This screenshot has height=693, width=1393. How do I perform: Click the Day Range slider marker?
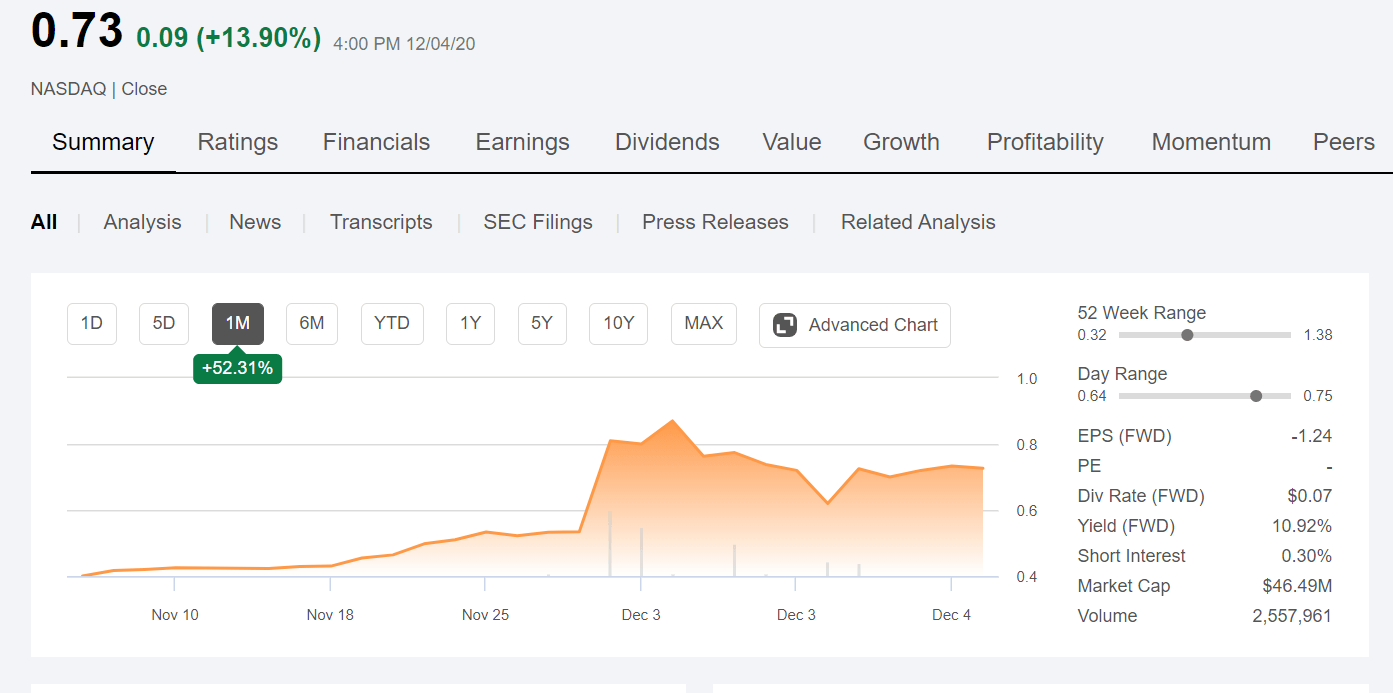[1256, 396]
